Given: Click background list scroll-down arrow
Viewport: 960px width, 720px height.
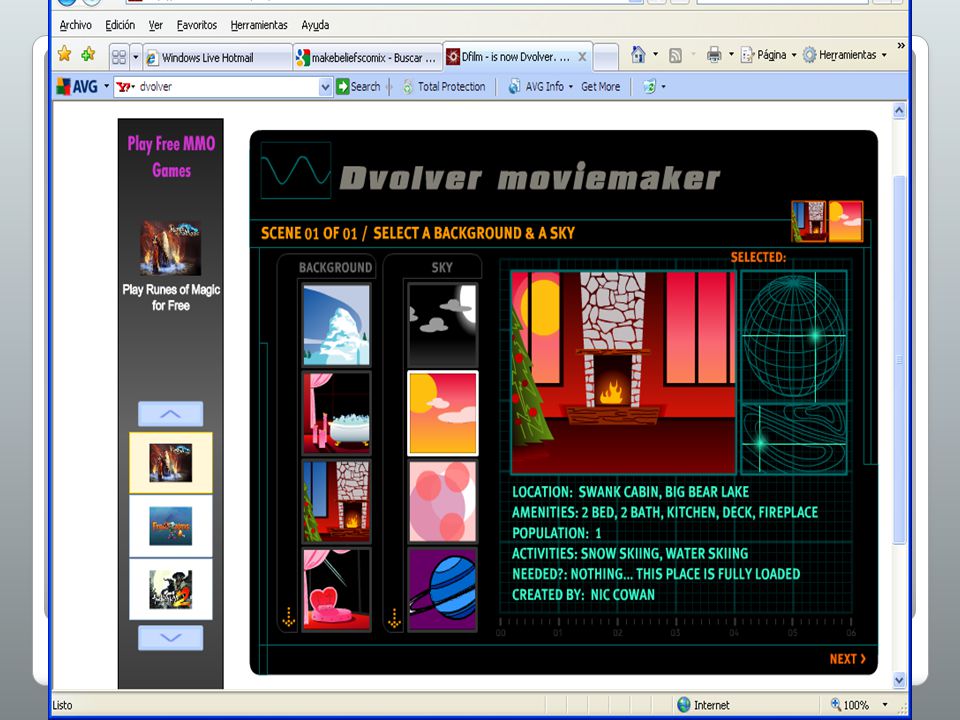Looking at the screenshot, I should (x=288, y=617).
